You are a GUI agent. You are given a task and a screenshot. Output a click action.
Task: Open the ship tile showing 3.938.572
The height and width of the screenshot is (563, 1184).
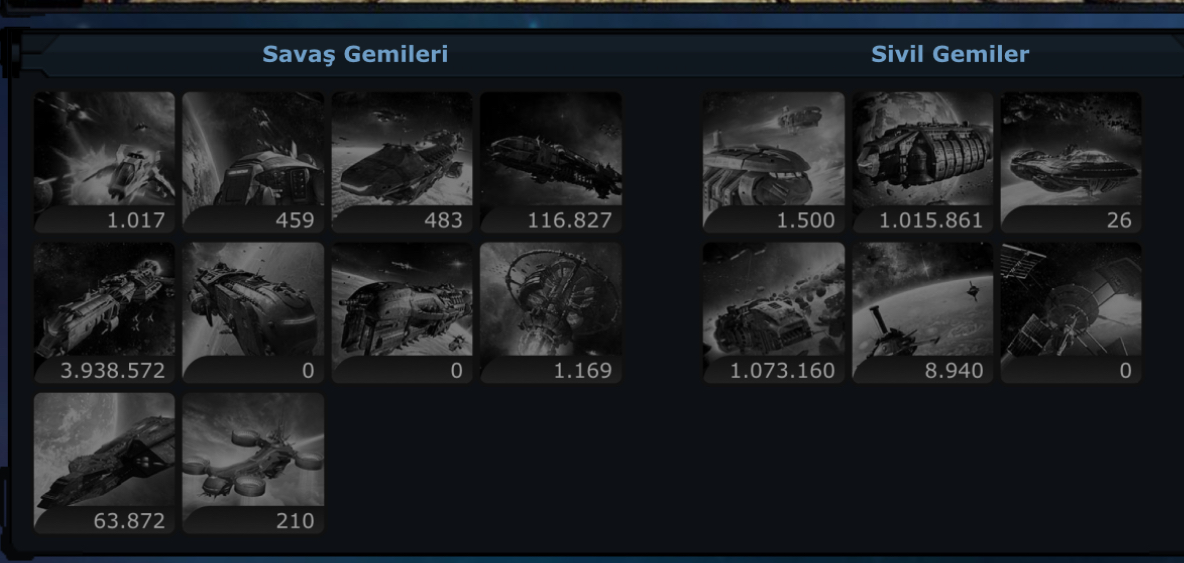pos(104,312)
